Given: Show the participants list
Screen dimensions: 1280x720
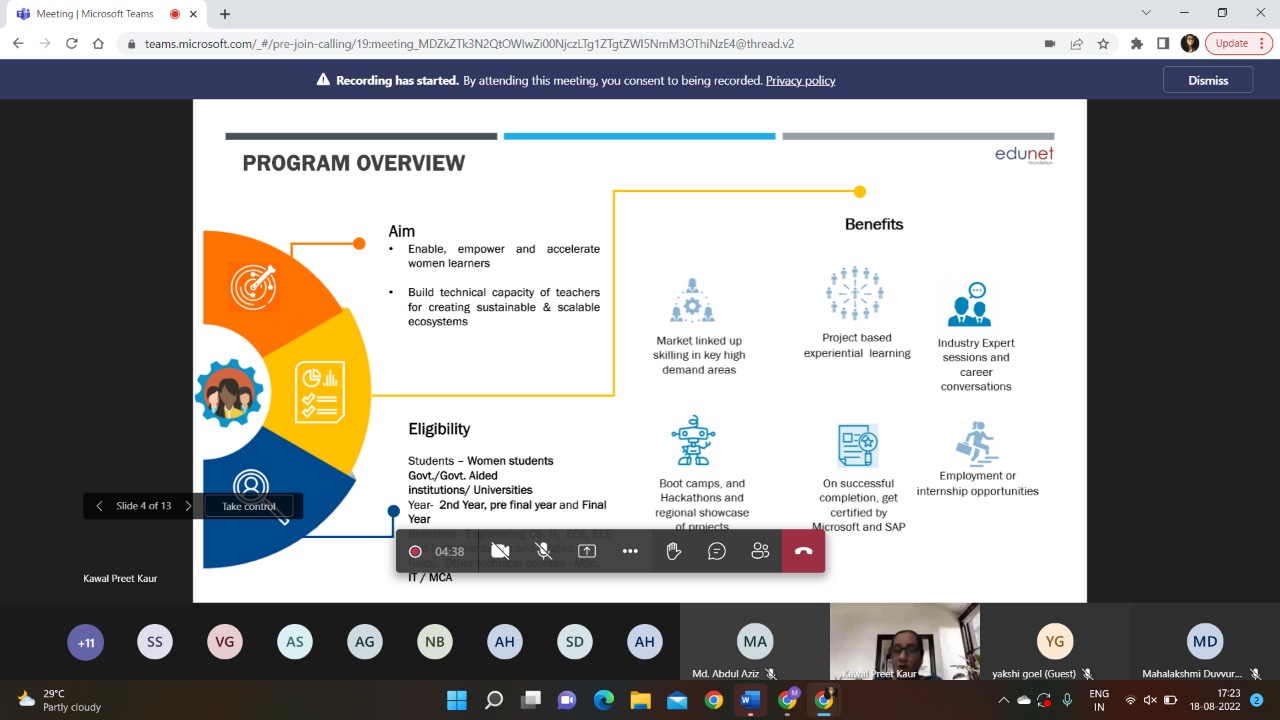Looking at the screenshot, I should click(760, 551).
